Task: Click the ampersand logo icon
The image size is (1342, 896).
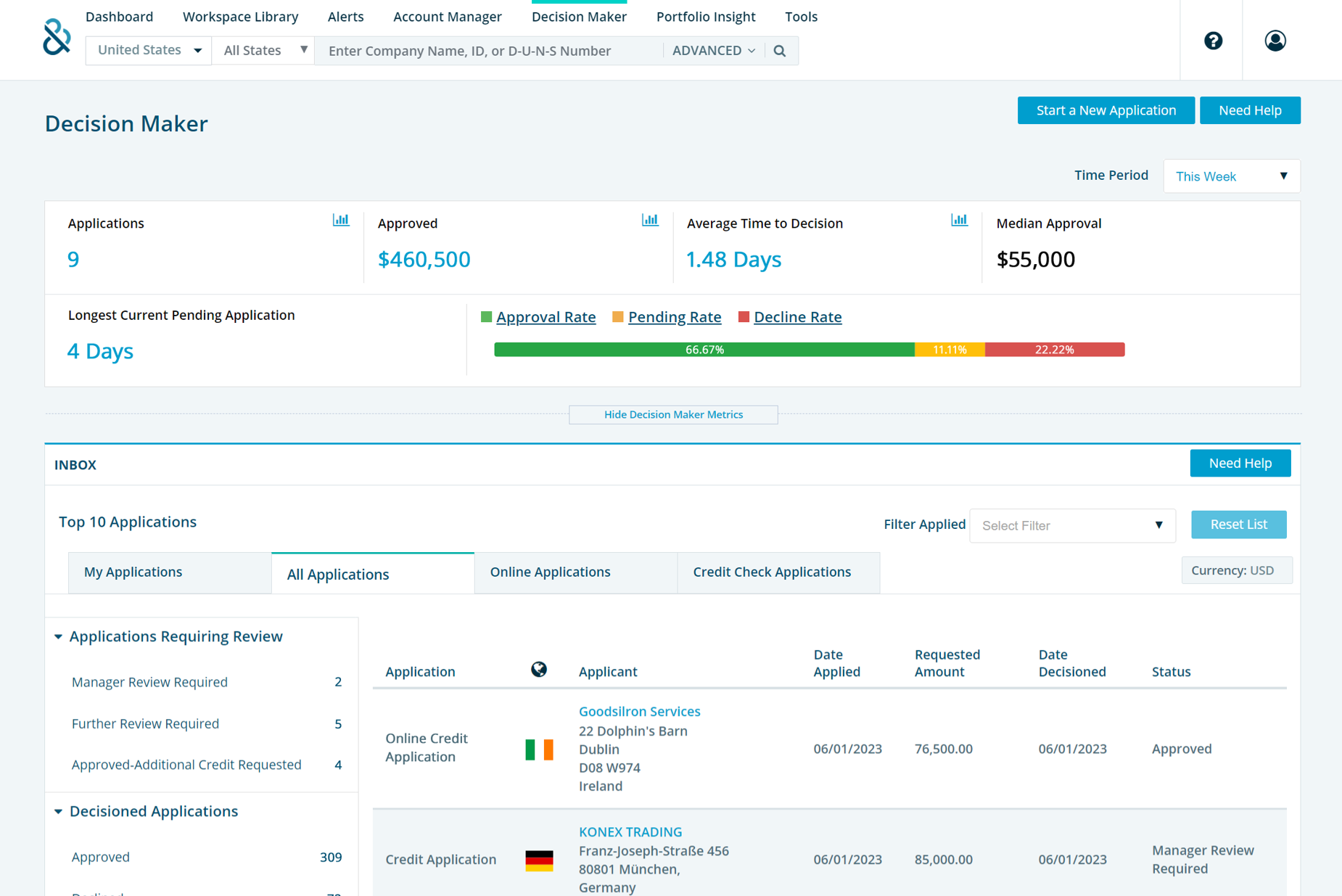Action: 57,37
